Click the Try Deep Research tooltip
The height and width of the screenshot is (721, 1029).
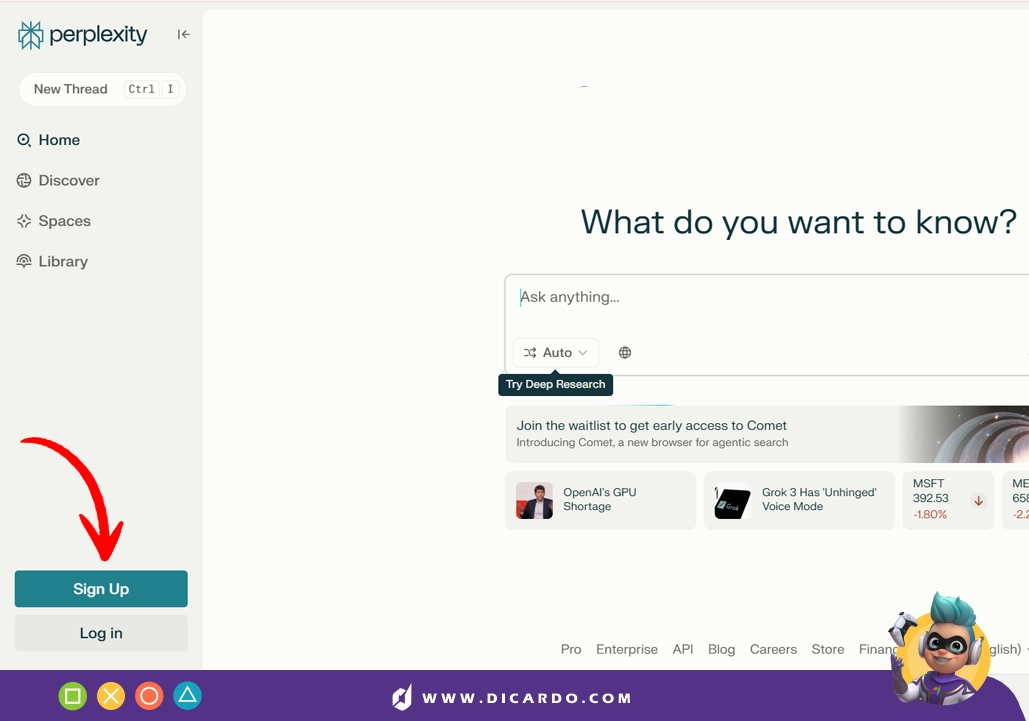555,384
